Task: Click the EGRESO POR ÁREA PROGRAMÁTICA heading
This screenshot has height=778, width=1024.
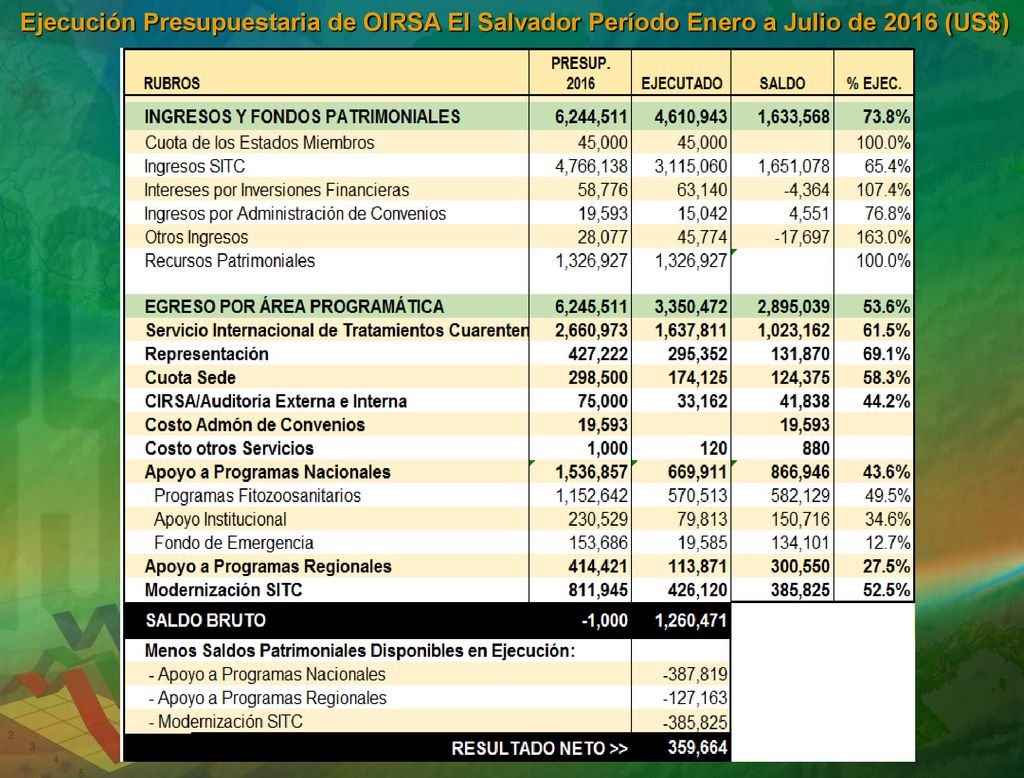Action: click(294, 306)
